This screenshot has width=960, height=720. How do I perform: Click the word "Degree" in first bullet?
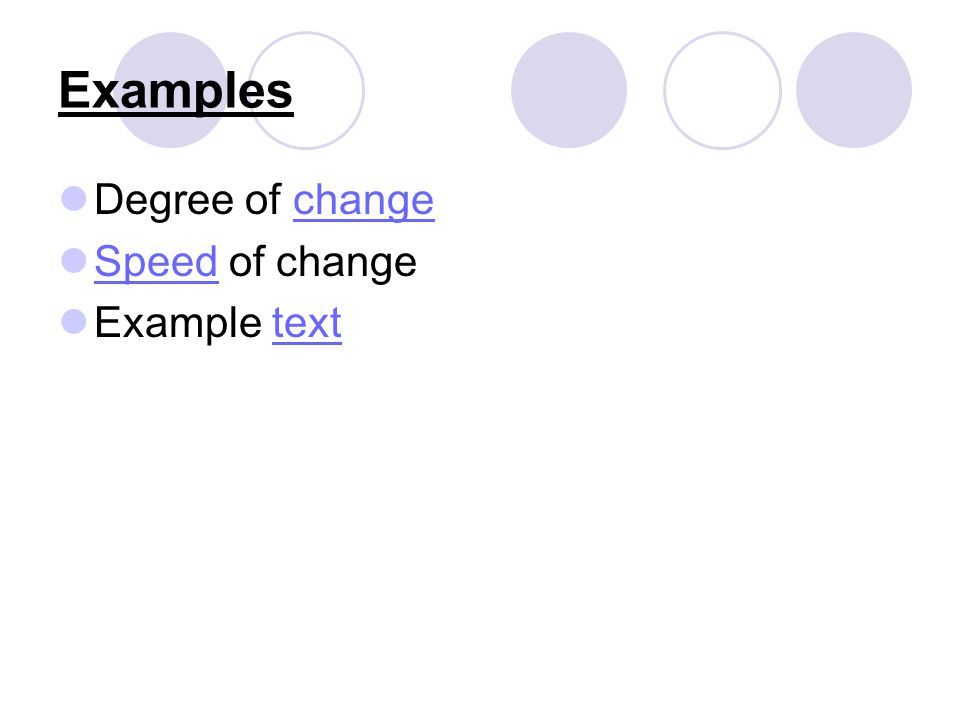(164, 201)
